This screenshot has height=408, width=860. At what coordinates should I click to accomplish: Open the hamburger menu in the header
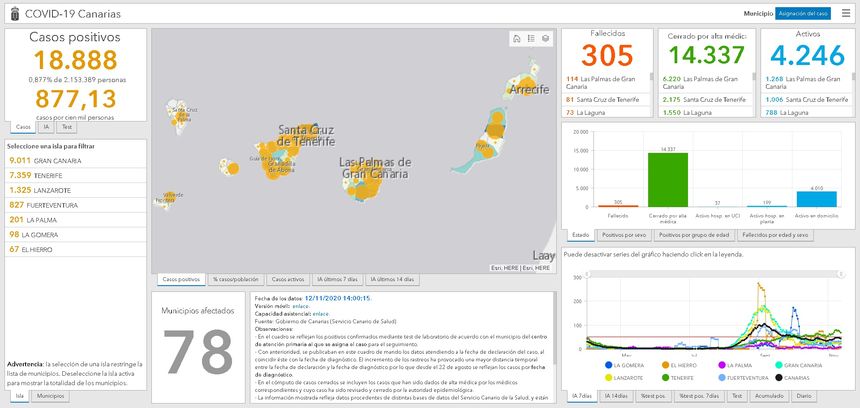click(x=846, y=13)
